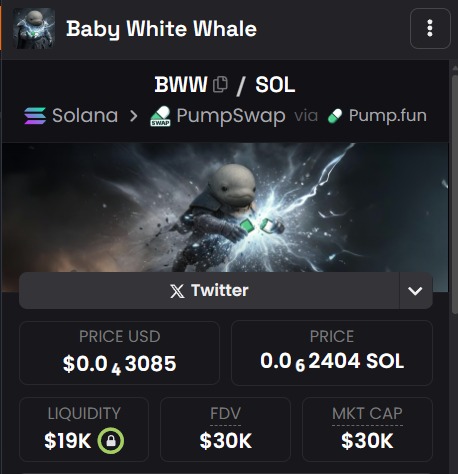
Task: Click the FDV label for details
Action: 225,414
